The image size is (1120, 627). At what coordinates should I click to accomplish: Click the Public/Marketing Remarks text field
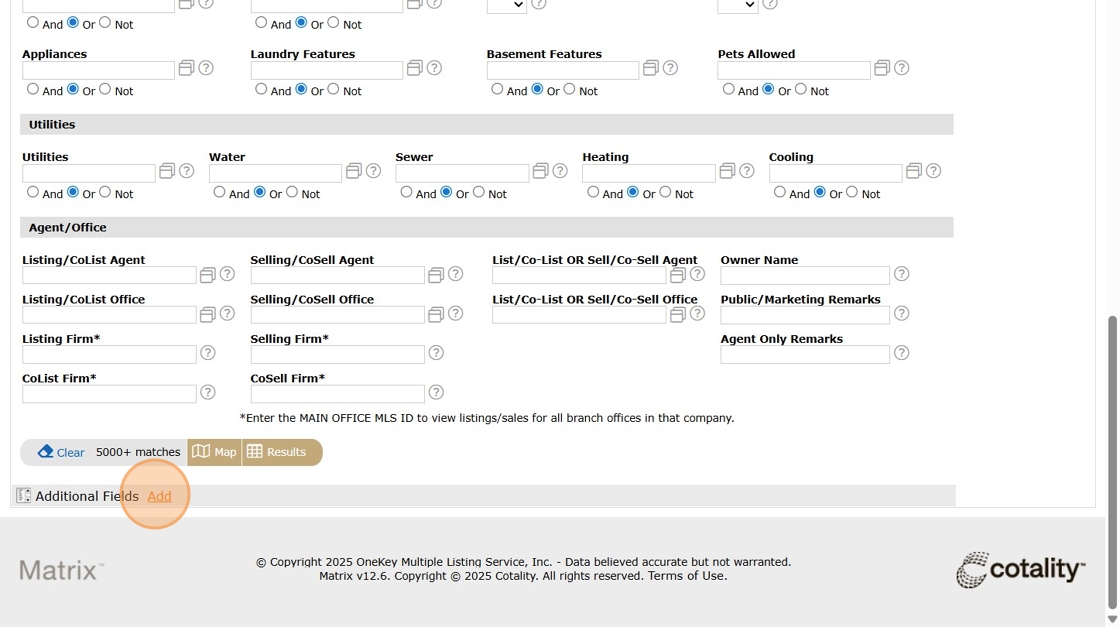[804, 315]
